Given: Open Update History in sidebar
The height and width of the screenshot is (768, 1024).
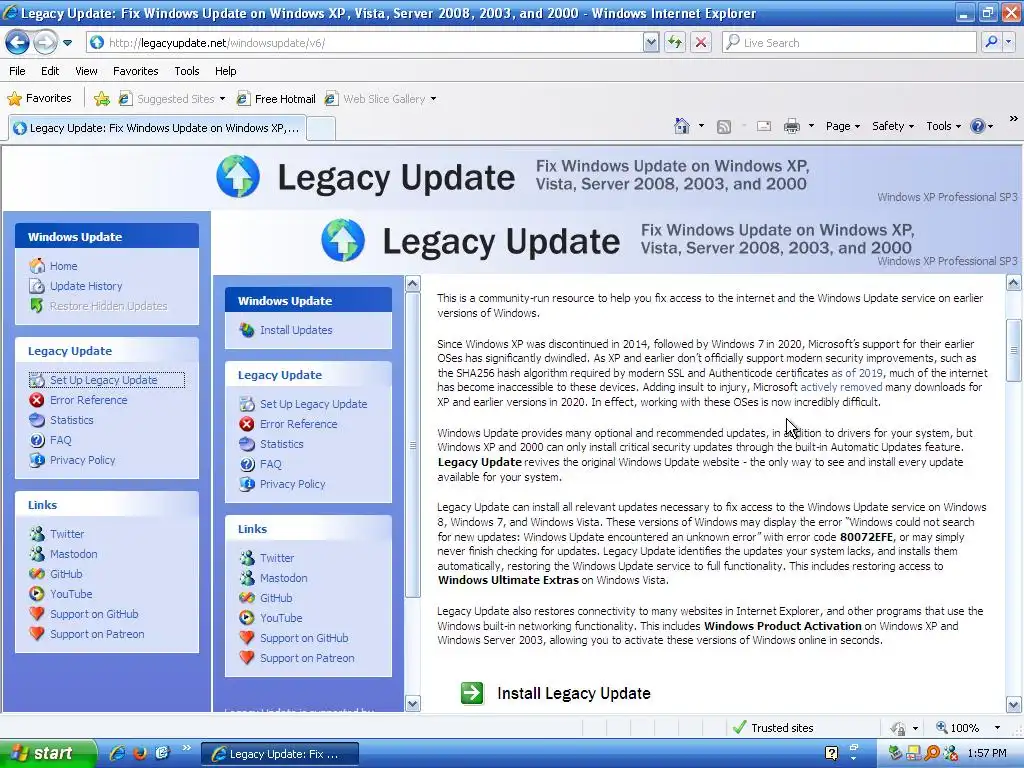Looking at the screenshot, I should pyautogui.click(x=86, y=286).
